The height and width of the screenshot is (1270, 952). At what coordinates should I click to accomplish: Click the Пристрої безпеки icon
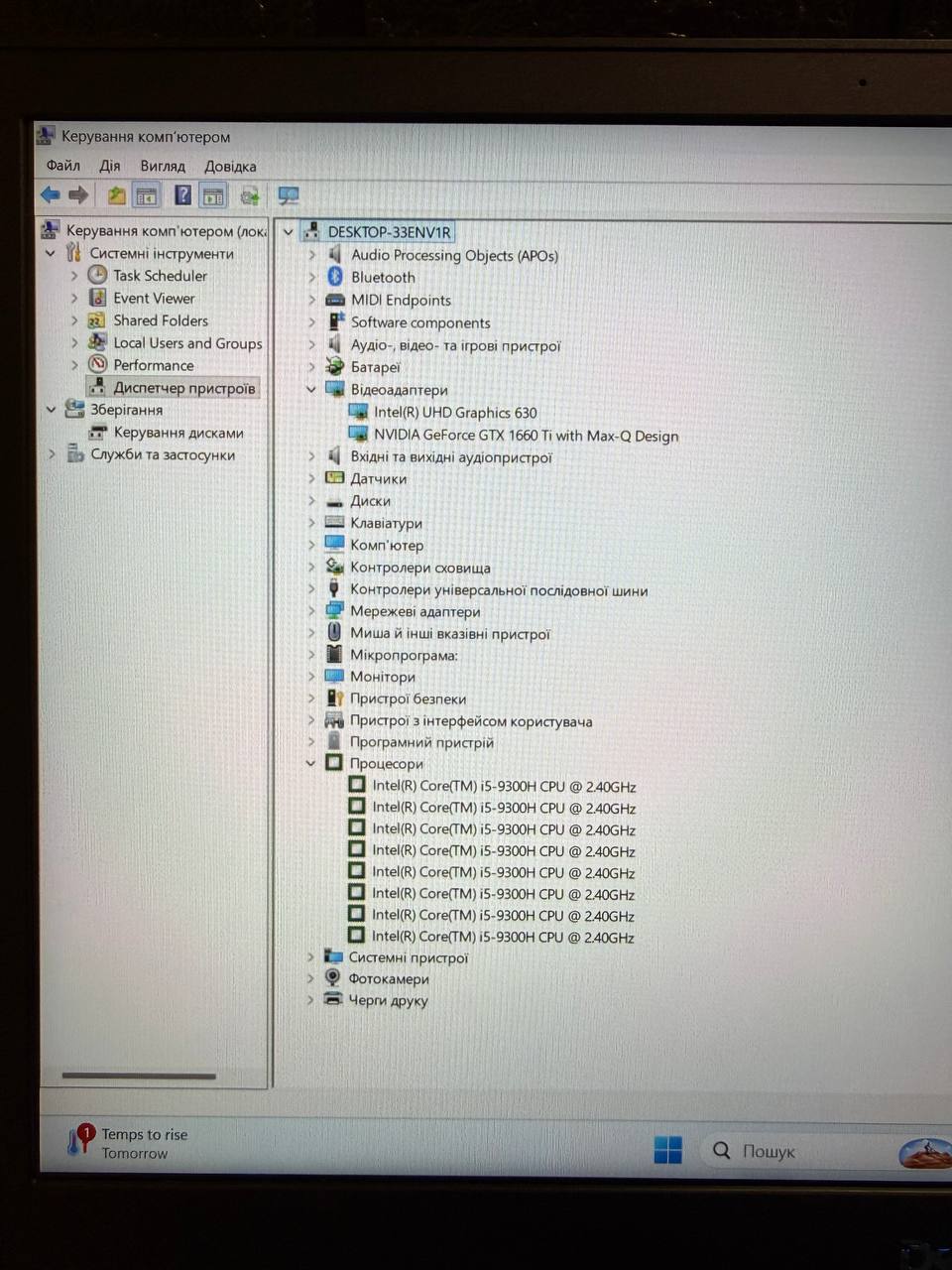click(334, 698)
